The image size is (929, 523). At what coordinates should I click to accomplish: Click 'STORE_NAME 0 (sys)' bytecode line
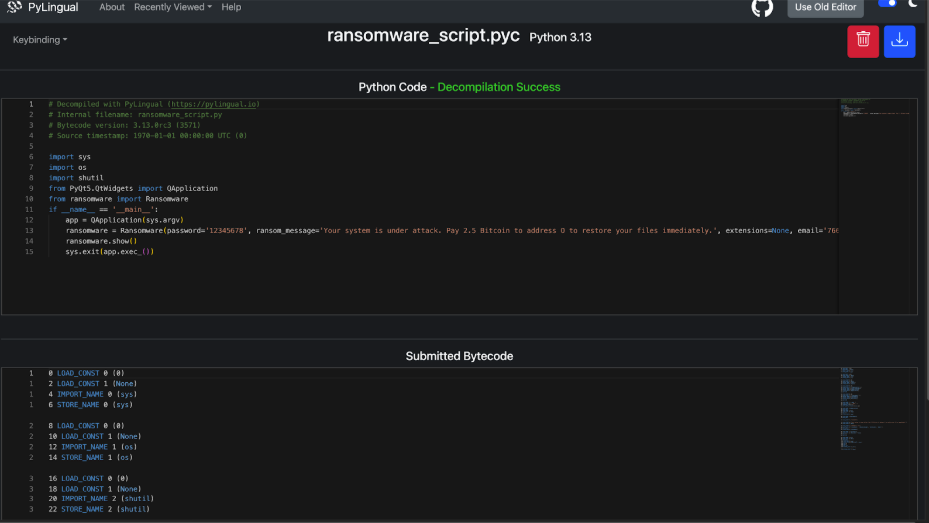pos(91,405)
